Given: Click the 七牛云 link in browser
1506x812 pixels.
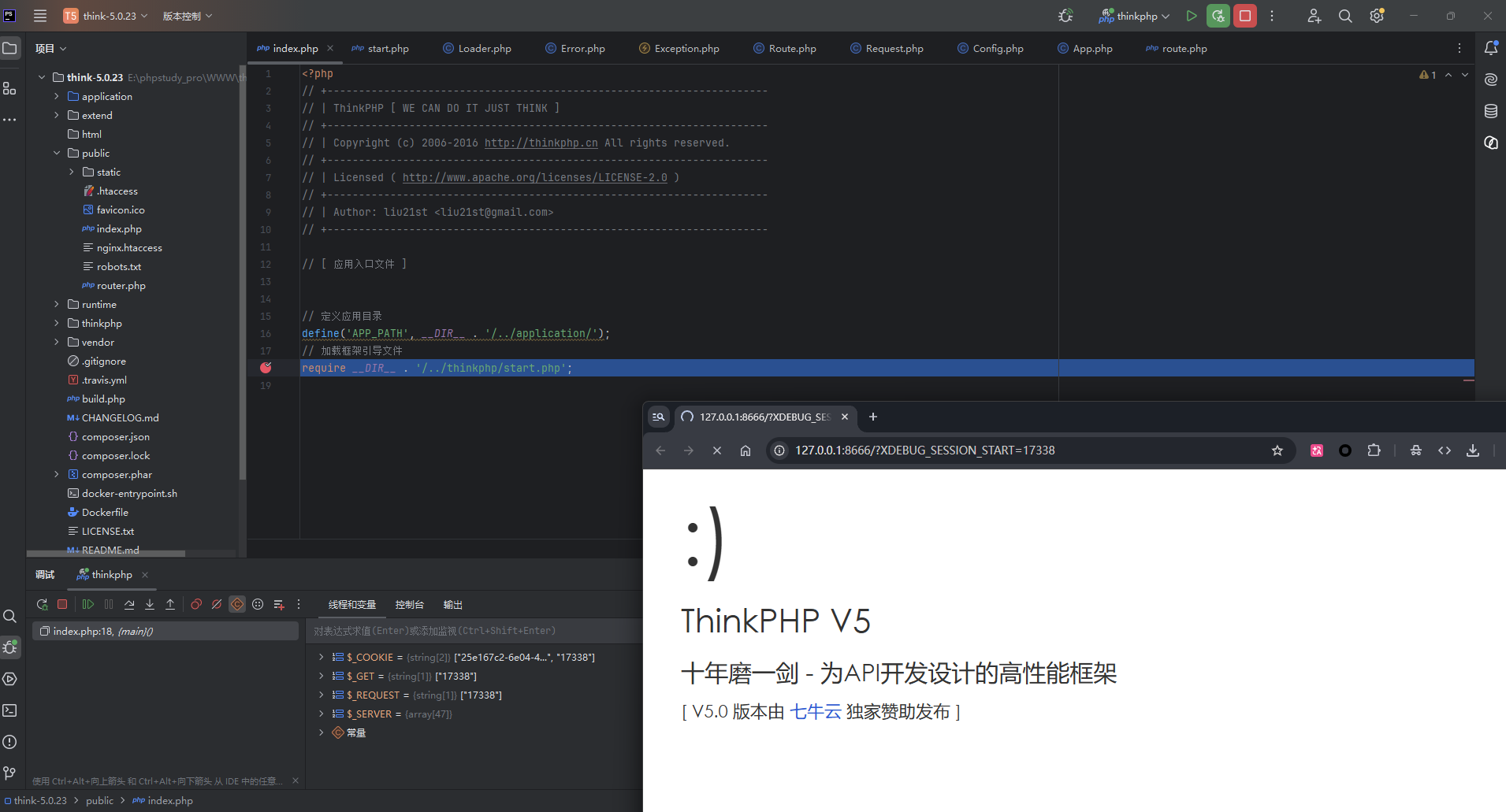Looking at the screenshot, I should pos(816,711).
